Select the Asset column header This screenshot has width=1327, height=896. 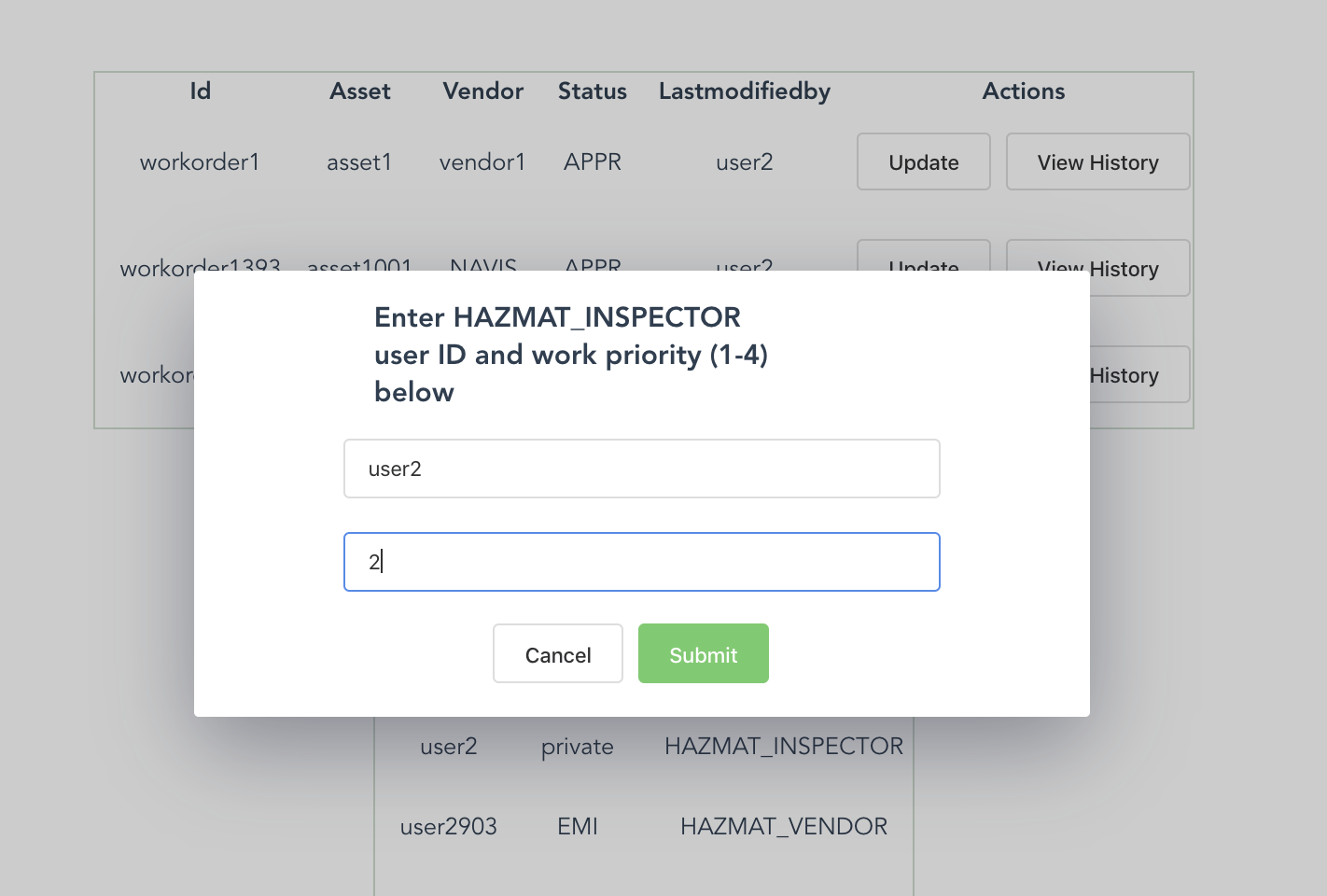click(x=360, y=91)
